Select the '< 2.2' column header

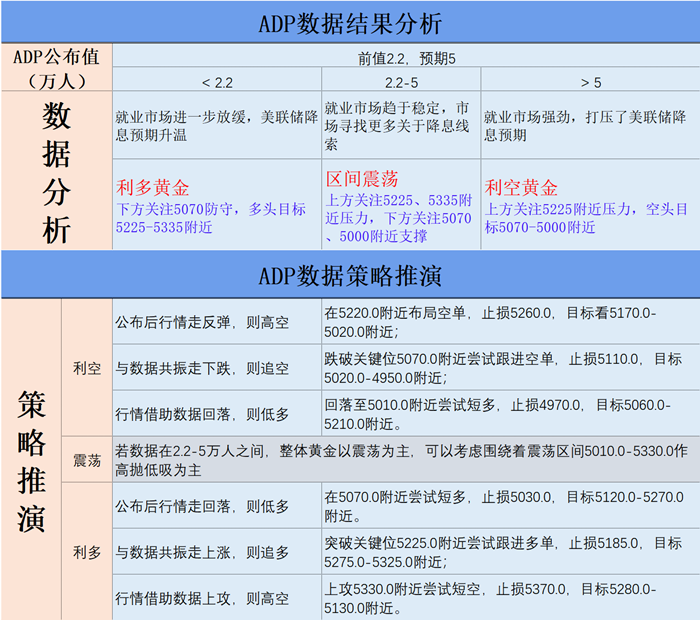216,81
